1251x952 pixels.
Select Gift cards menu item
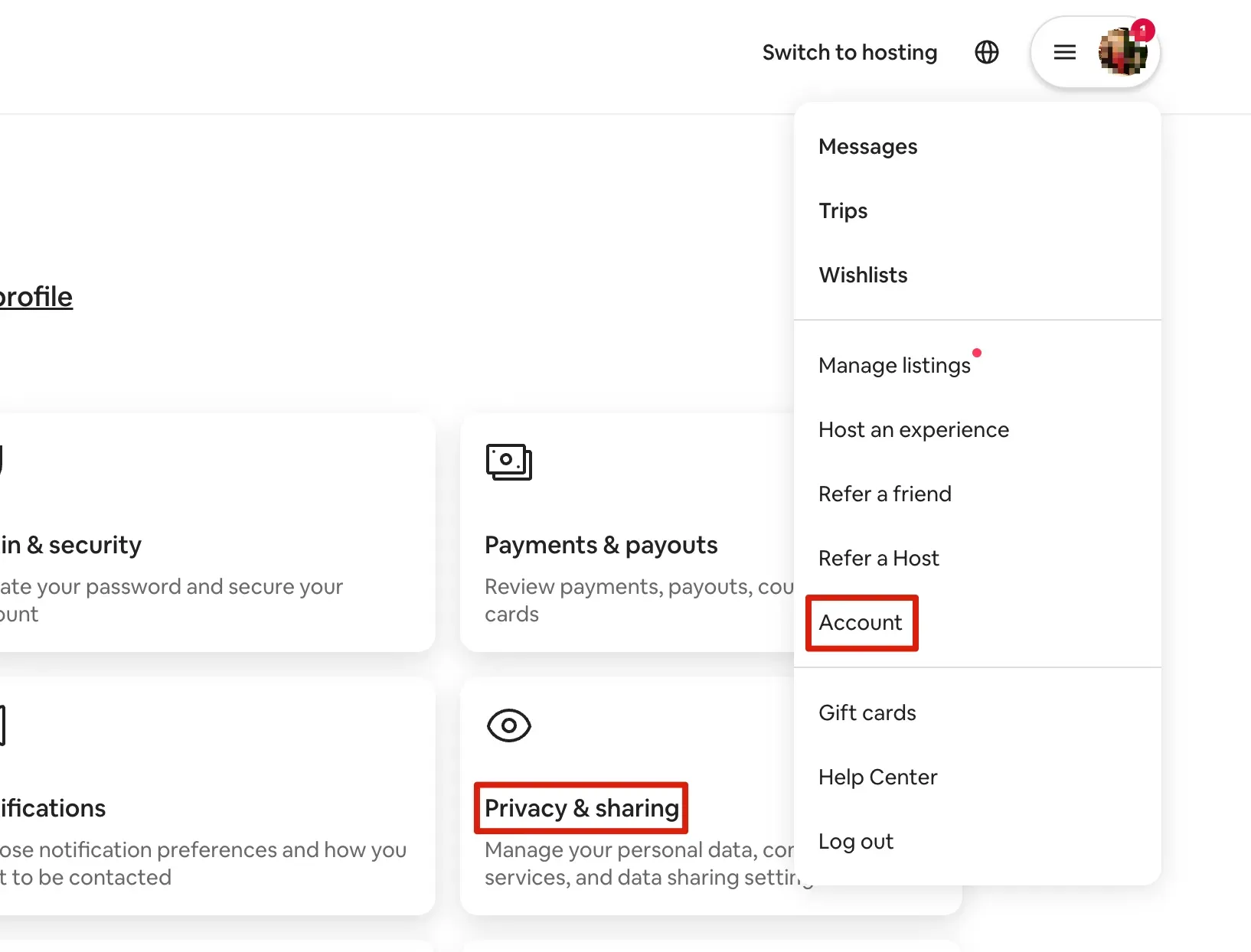[x=867, y=712]
